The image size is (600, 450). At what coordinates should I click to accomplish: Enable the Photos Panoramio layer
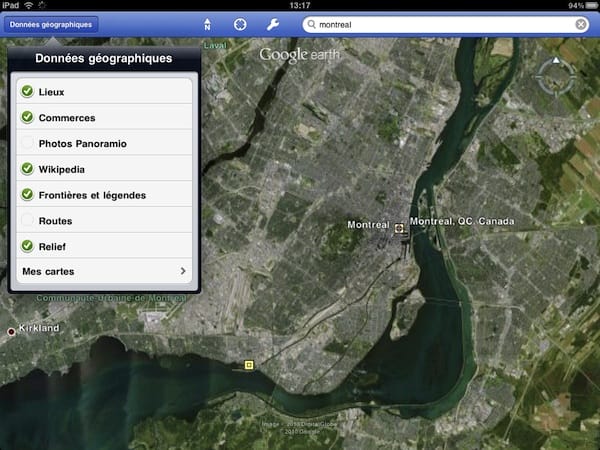coord(28,143)
